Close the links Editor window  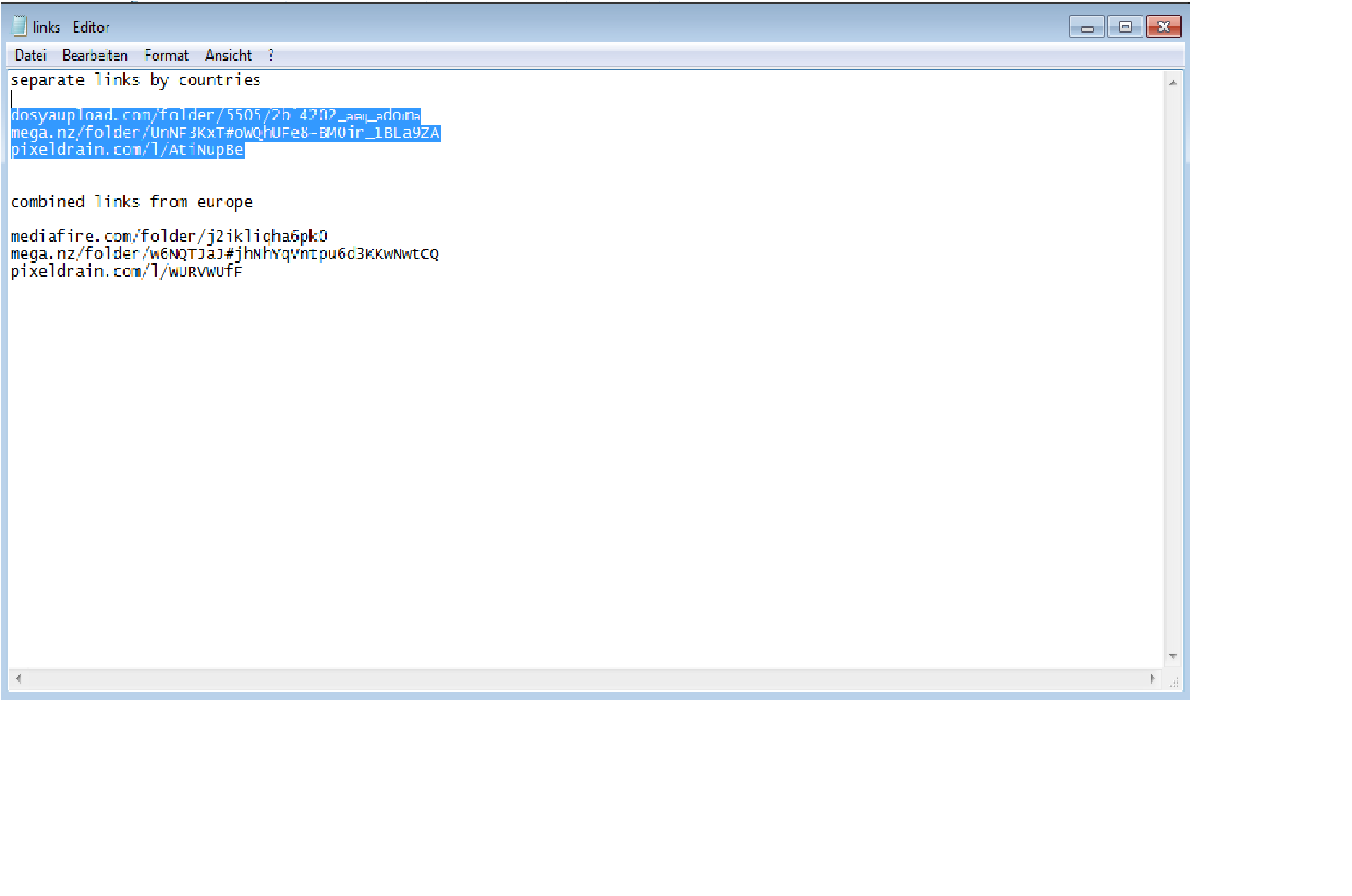coord(1164,27)
